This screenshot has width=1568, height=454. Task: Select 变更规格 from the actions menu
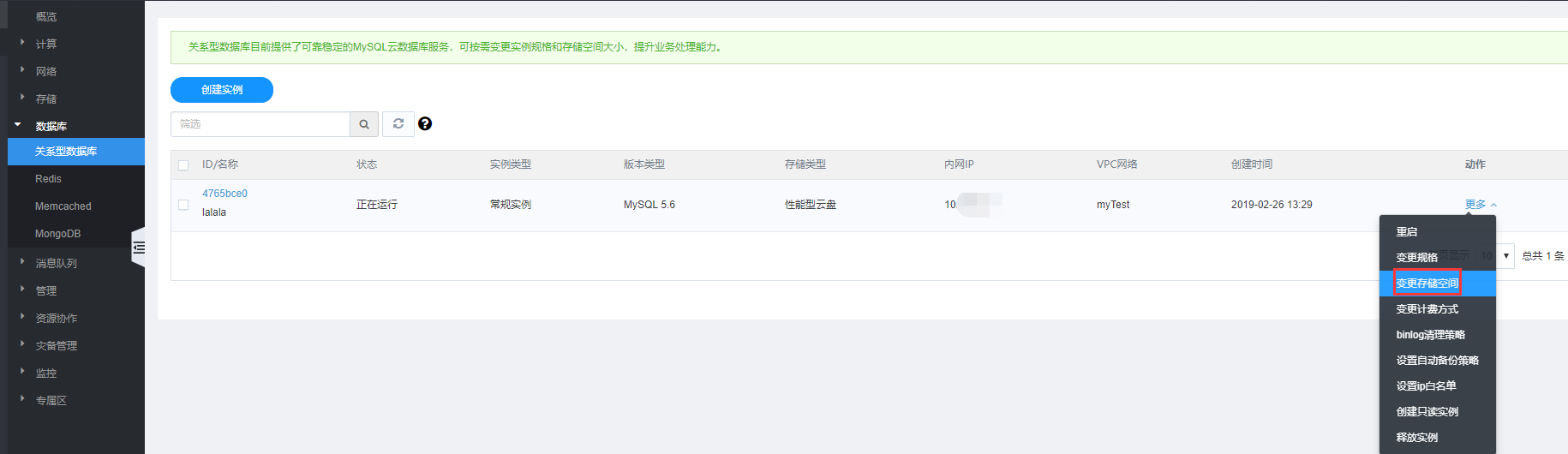[x=1438, y=258]
